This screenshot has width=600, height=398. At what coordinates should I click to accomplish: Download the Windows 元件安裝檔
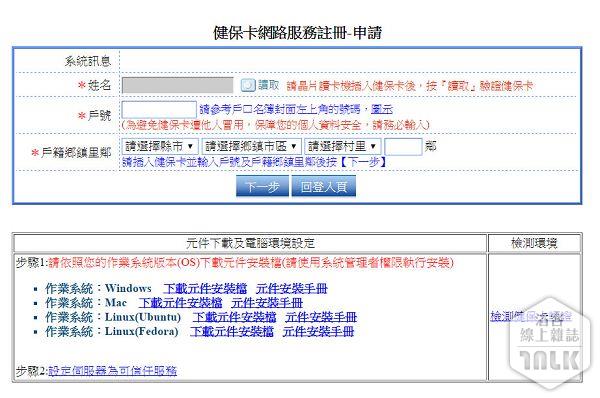(x=205, y=288)
